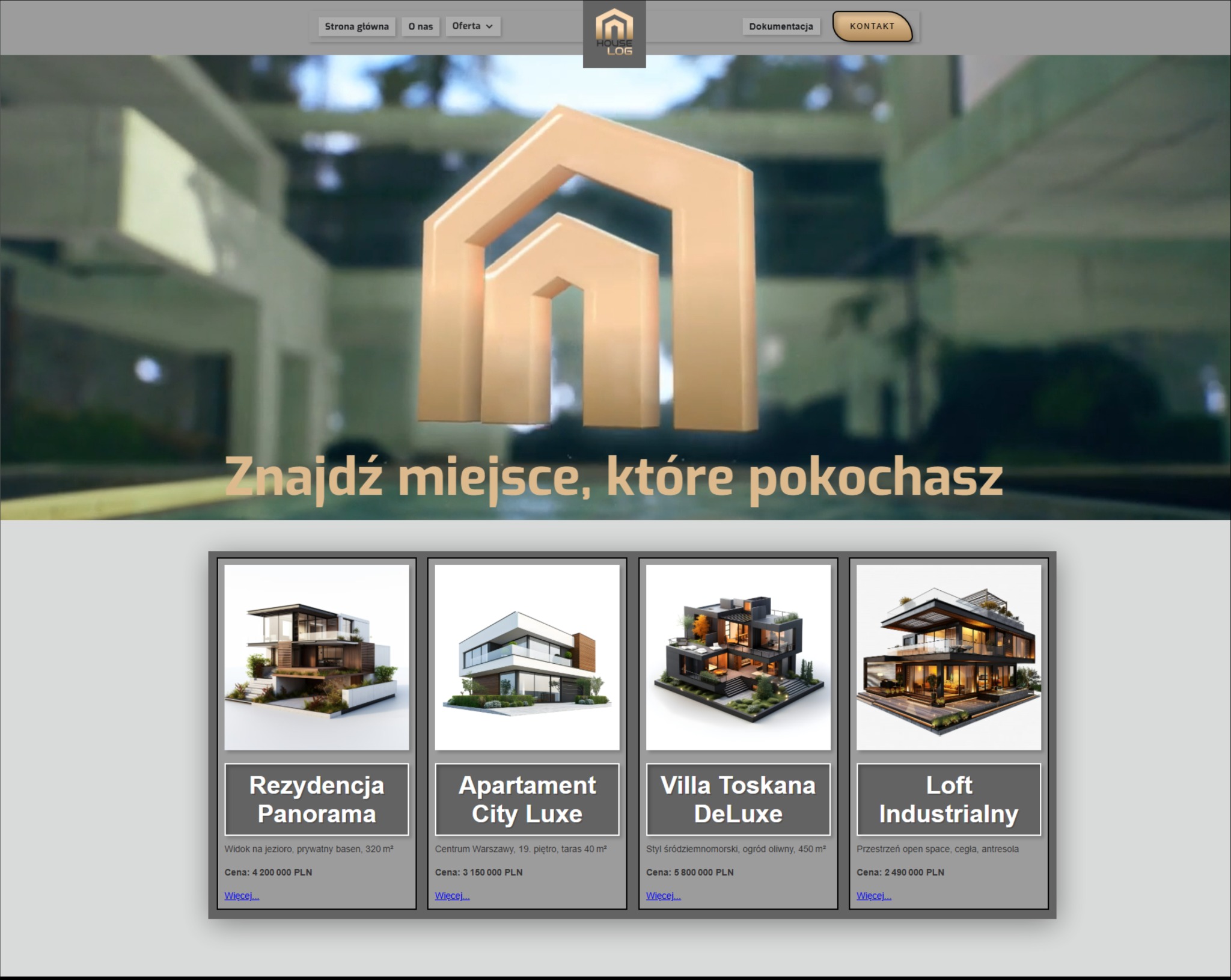
Task: Click Więcej under Apartament City Luxe
Action: pos(453,895)
